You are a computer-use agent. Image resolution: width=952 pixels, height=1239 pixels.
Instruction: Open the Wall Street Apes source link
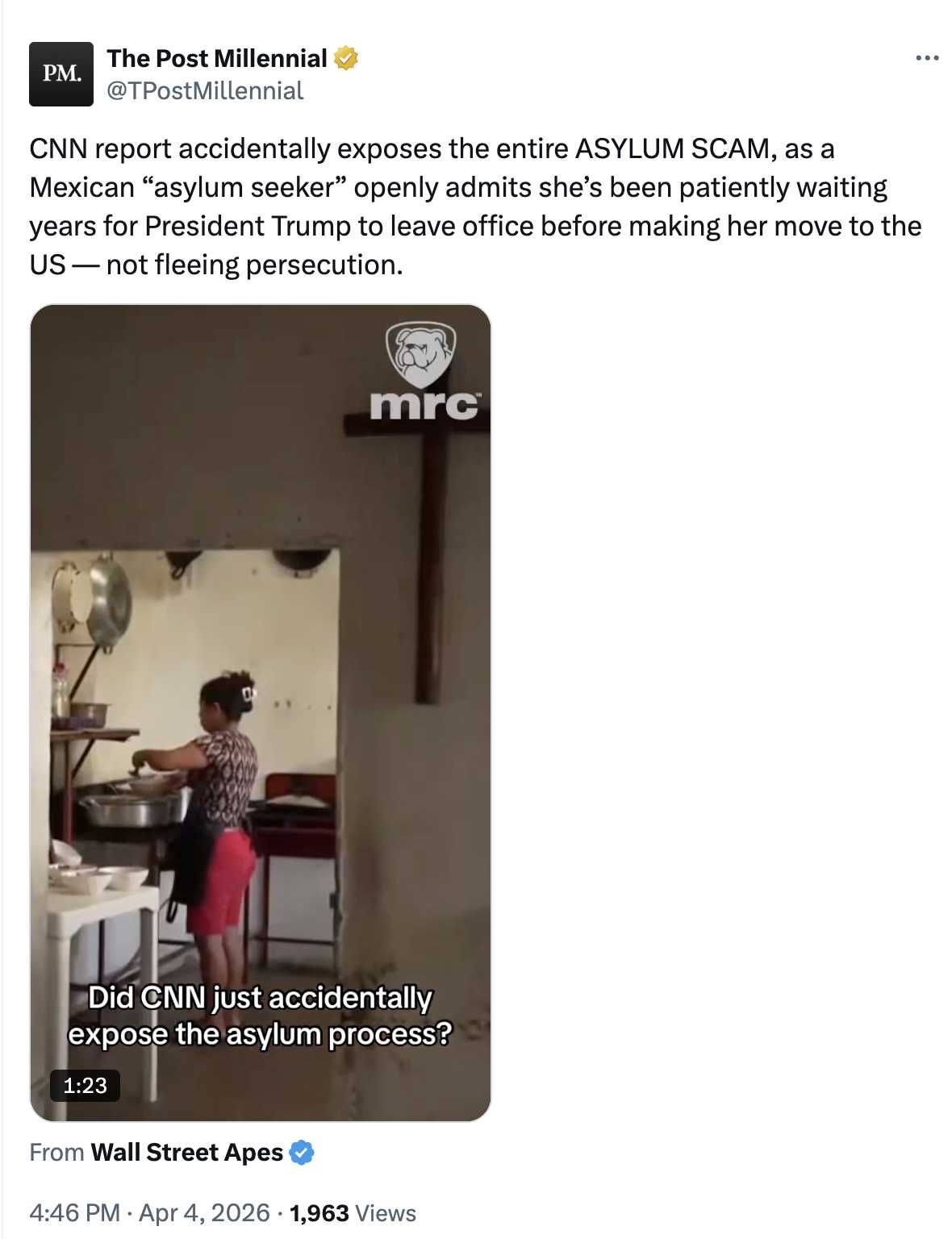186,1152
